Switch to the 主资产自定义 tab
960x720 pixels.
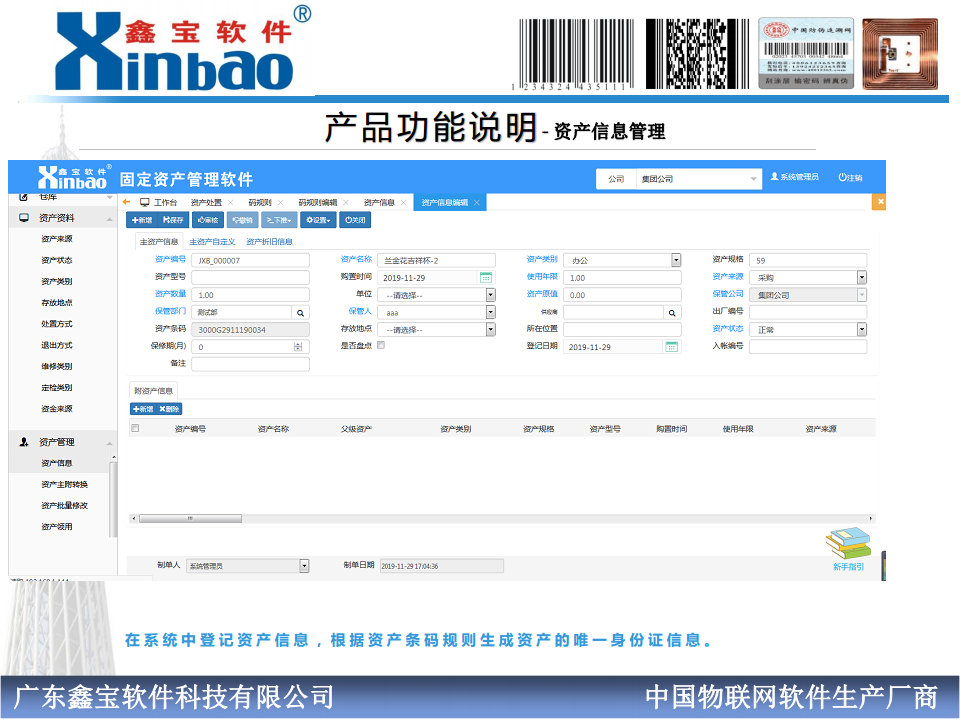point(212,242)
